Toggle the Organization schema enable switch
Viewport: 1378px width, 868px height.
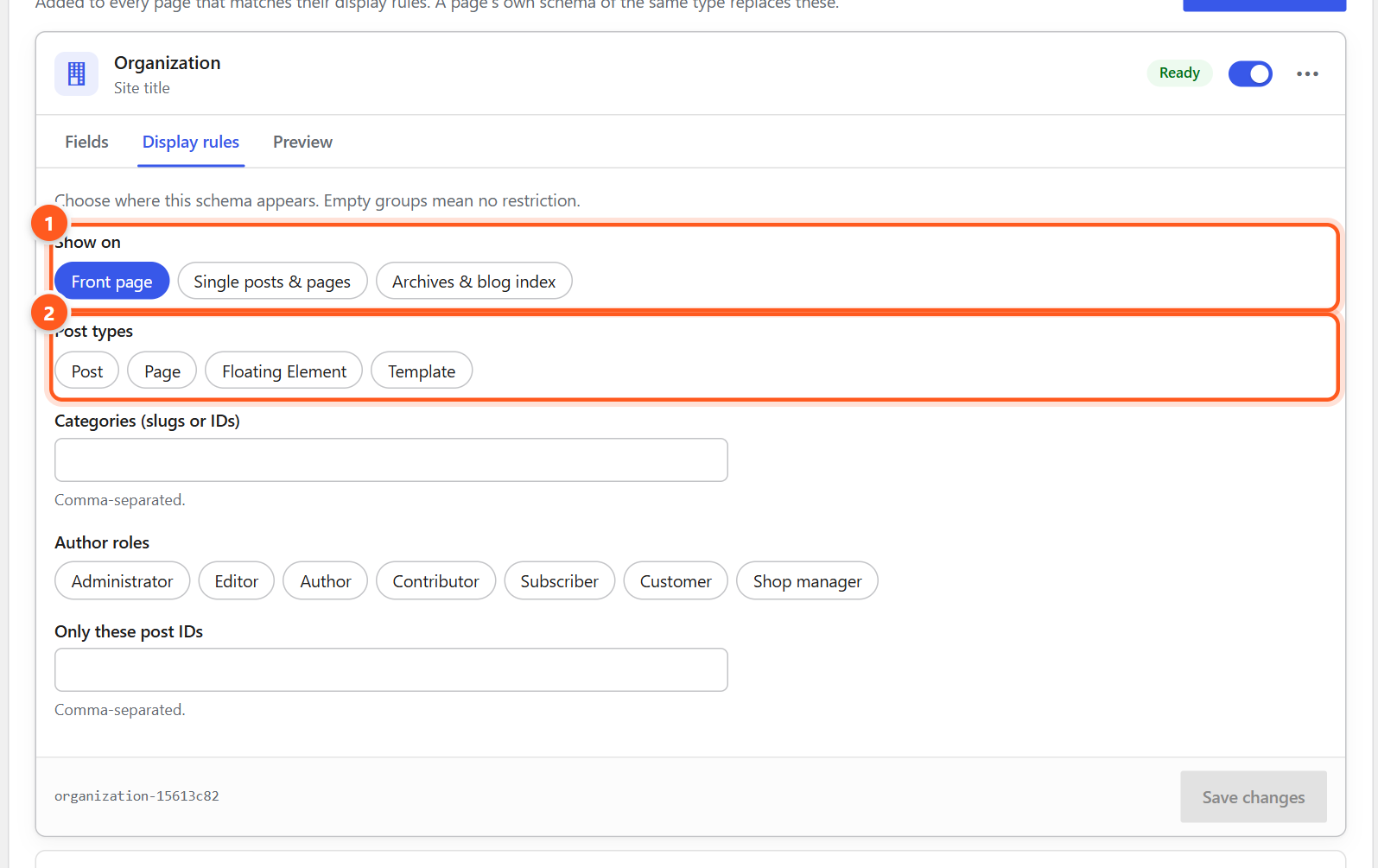pos(1250,73)
